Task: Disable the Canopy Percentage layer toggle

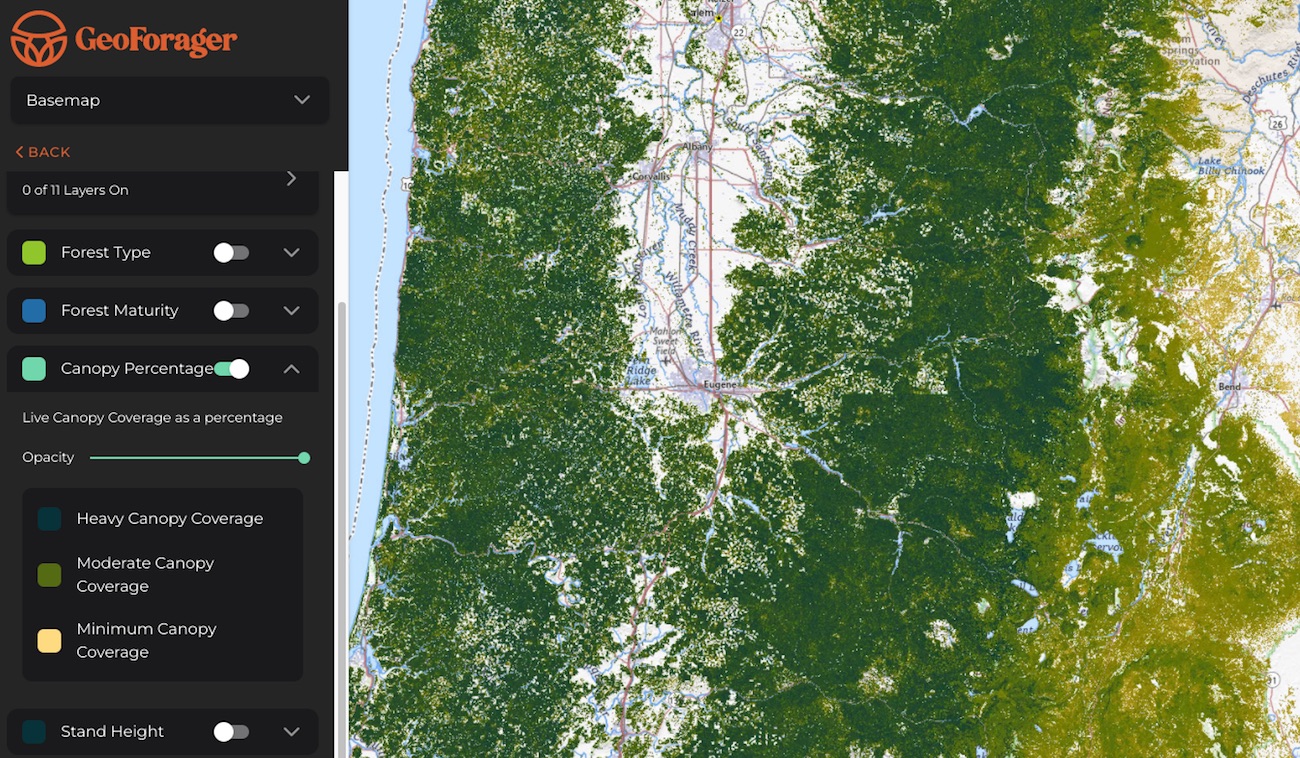Action: click(231, 369)
